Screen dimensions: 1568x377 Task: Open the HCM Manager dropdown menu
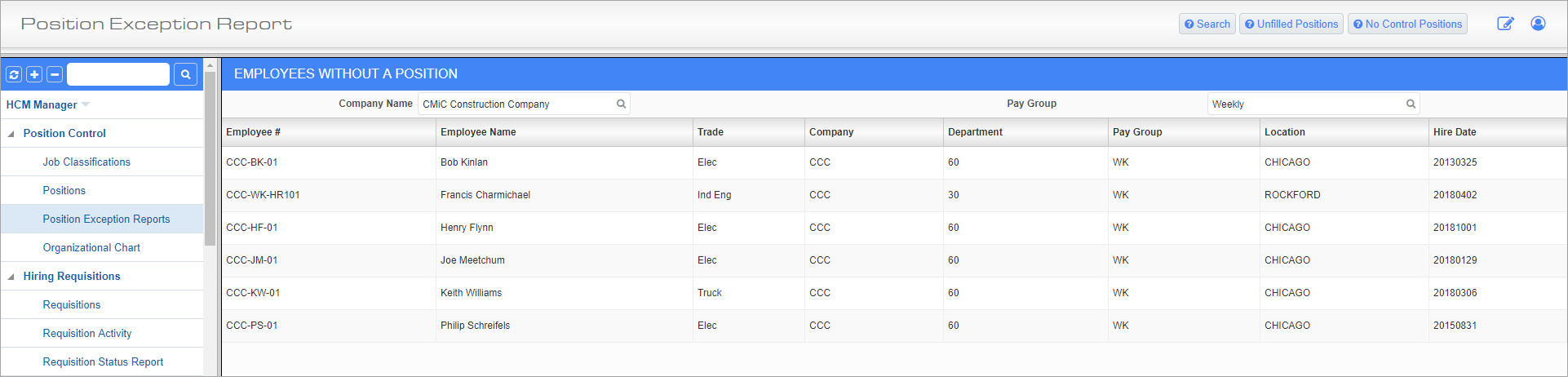click(x=86, y=104)
